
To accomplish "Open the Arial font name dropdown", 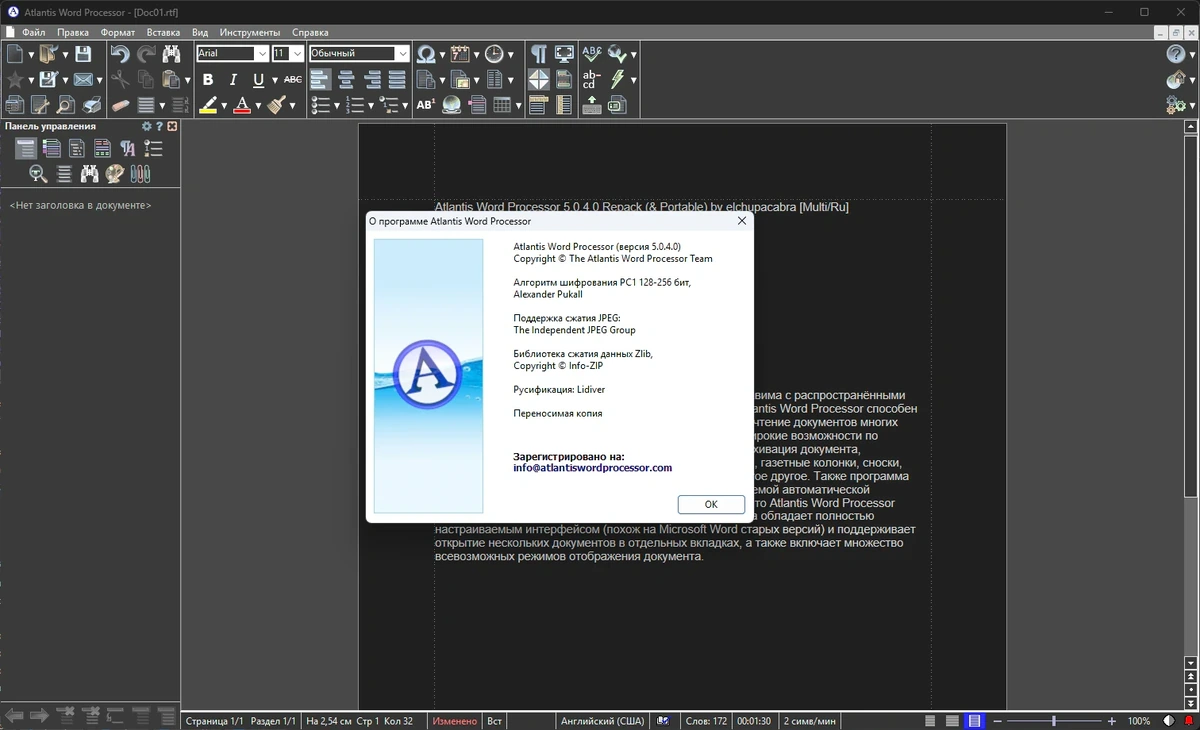I will 262,54.
